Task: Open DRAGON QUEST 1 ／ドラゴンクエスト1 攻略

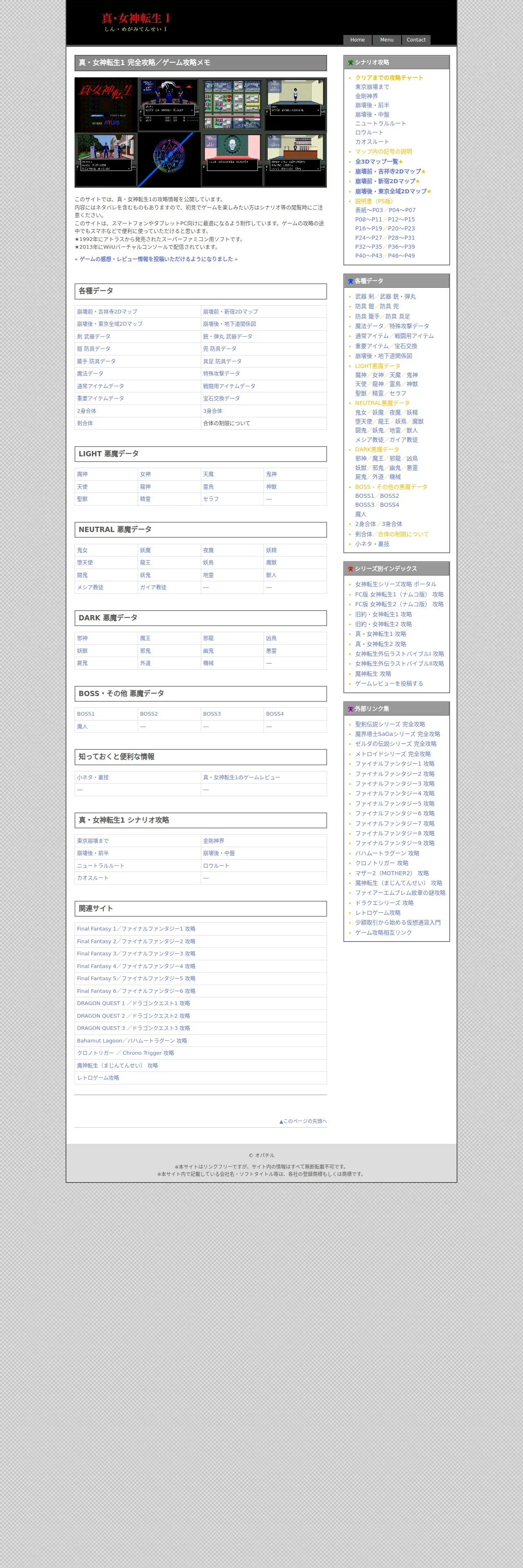Action: coord(133,1004)
